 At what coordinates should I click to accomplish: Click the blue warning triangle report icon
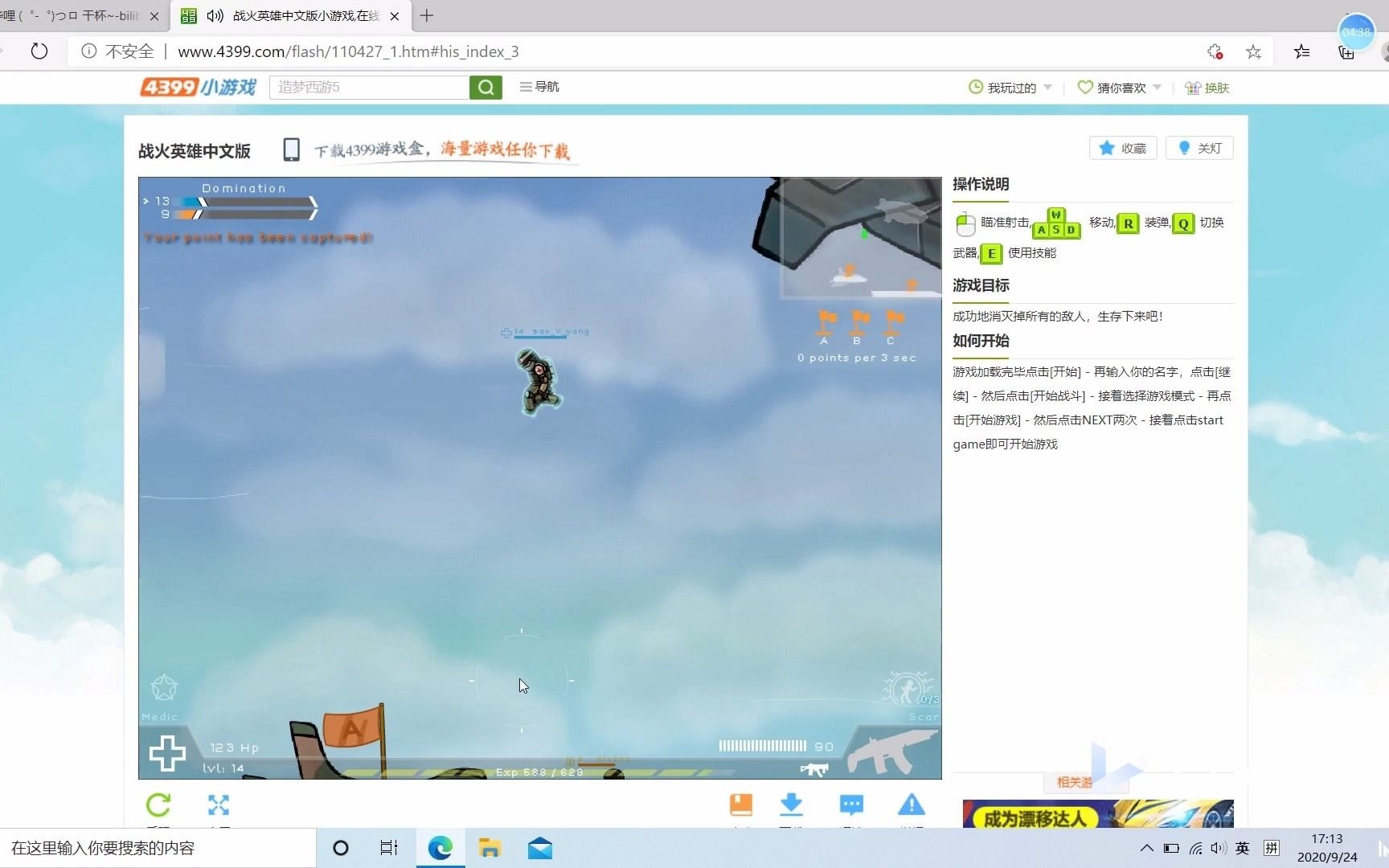(911, 805)
